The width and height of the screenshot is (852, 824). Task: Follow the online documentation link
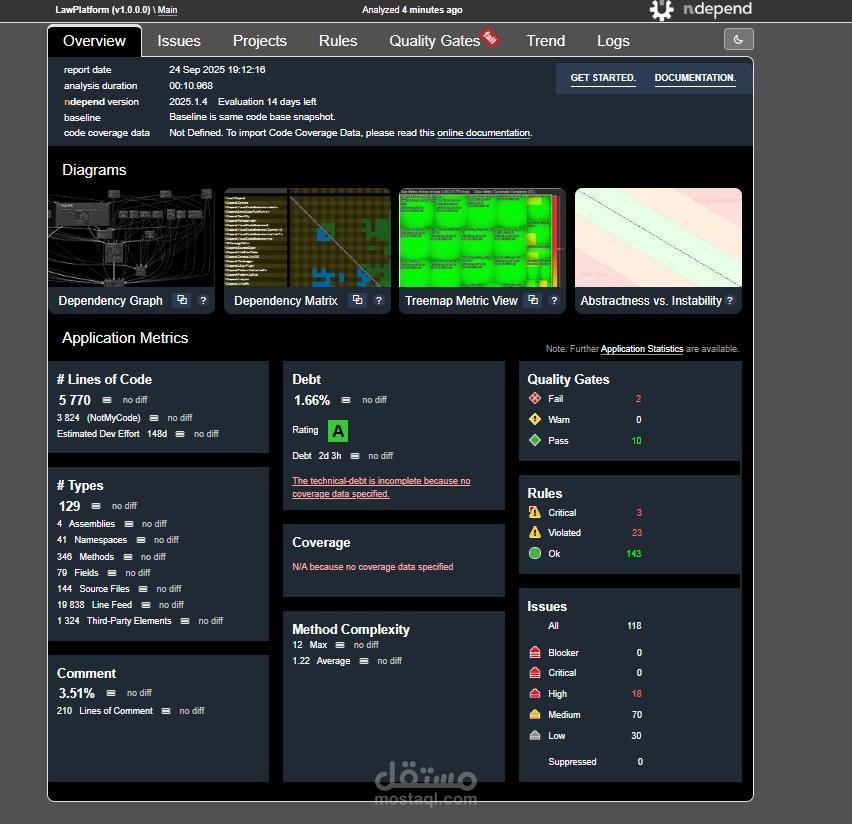(484, 133)
